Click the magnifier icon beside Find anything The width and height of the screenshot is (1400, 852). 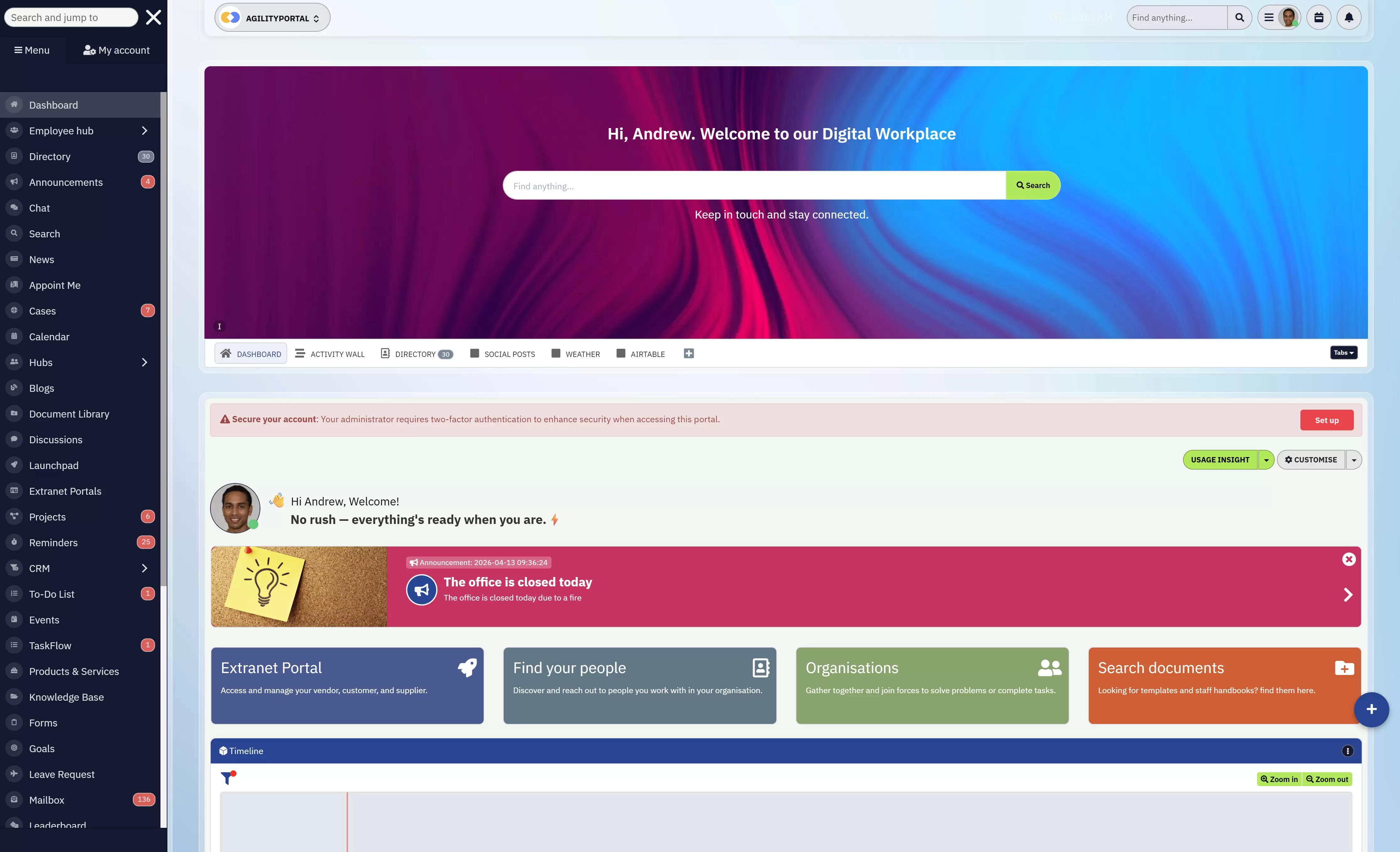click(1239, 18)
